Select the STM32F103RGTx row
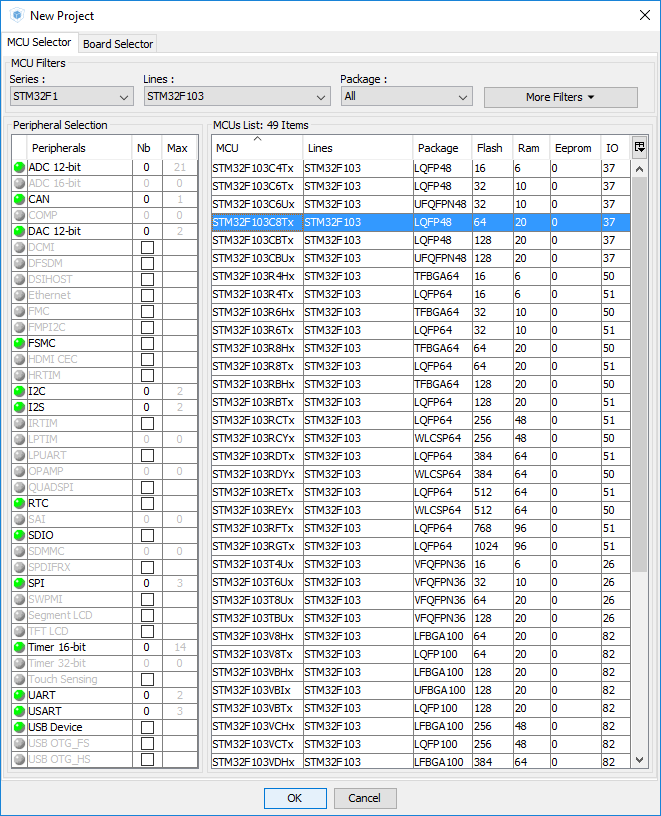The image size is (661, 816). pyautogui.click(x=421, y=546)
